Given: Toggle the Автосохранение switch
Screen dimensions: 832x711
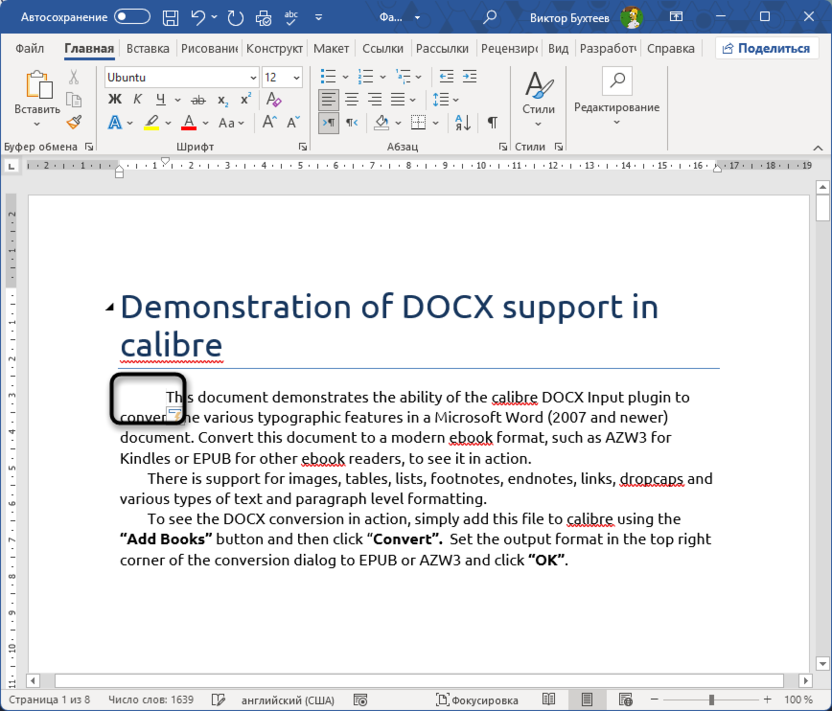Looking at the screenshot, I should click(x=132, y=17).
